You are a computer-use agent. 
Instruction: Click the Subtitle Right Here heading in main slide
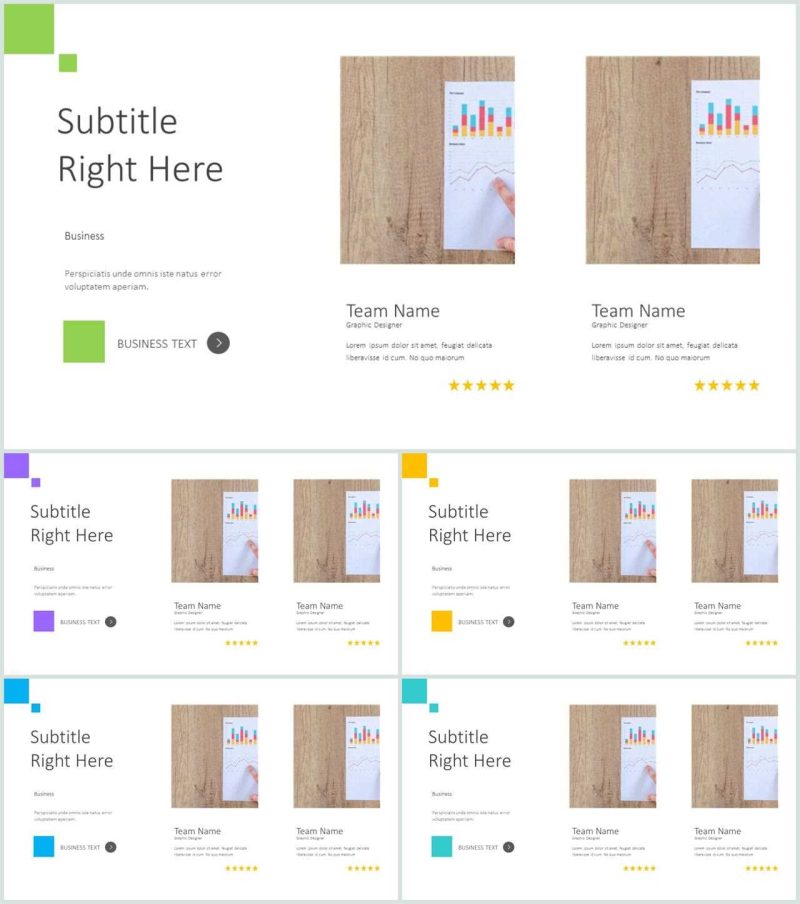coord(140,145)
